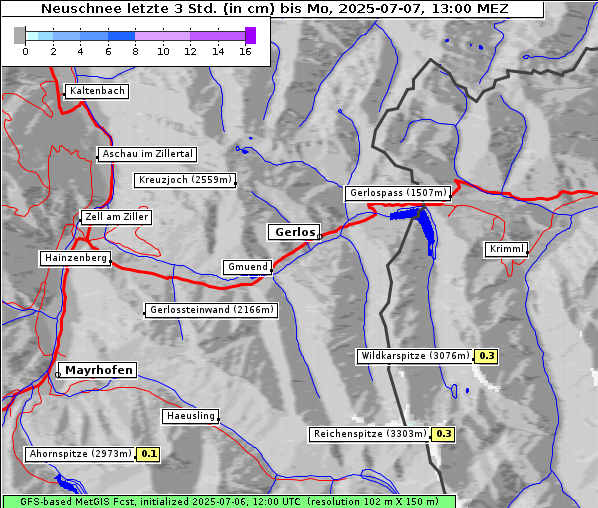
Task: Select the Hainzenberg place label
Action: [x=76, y=258]
